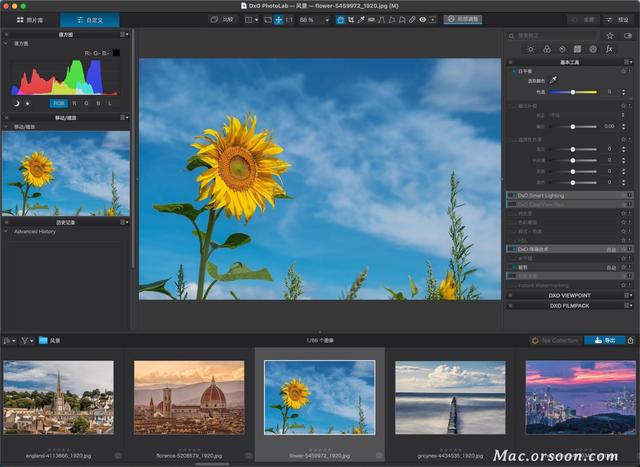Screen dimensions: 640x467
Task: Toggle the active corrections switch near search
Action: [x=627, y=36]
